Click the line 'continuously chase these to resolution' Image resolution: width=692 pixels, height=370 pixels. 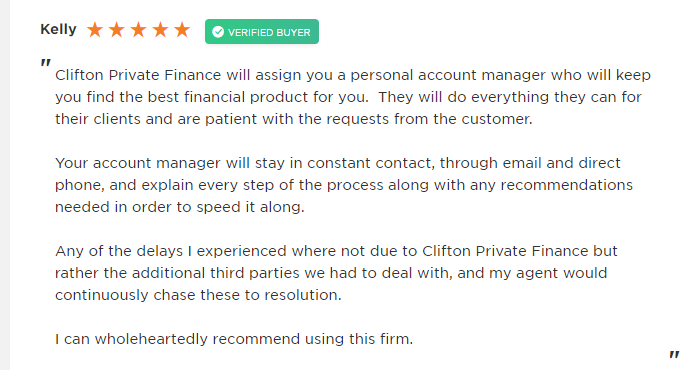pyautogui.click(x=198, y=295)
